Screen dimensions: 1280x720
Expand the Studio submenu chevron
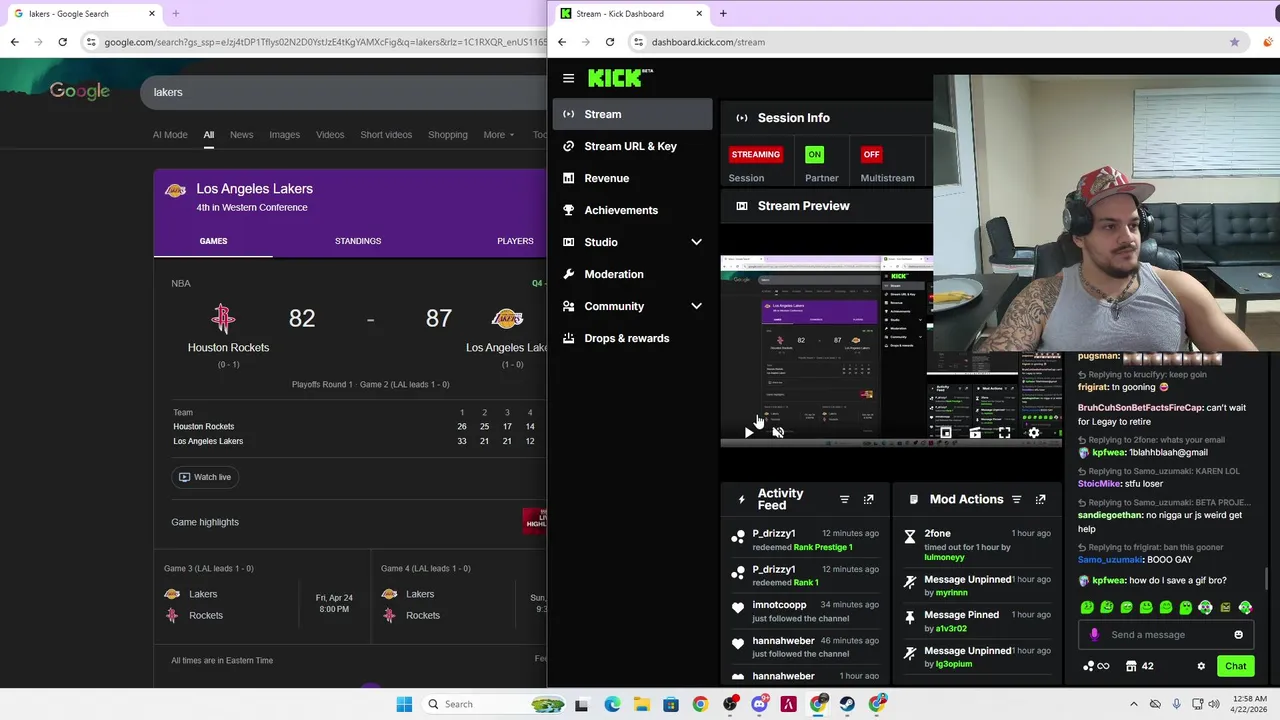coord(696,242)
